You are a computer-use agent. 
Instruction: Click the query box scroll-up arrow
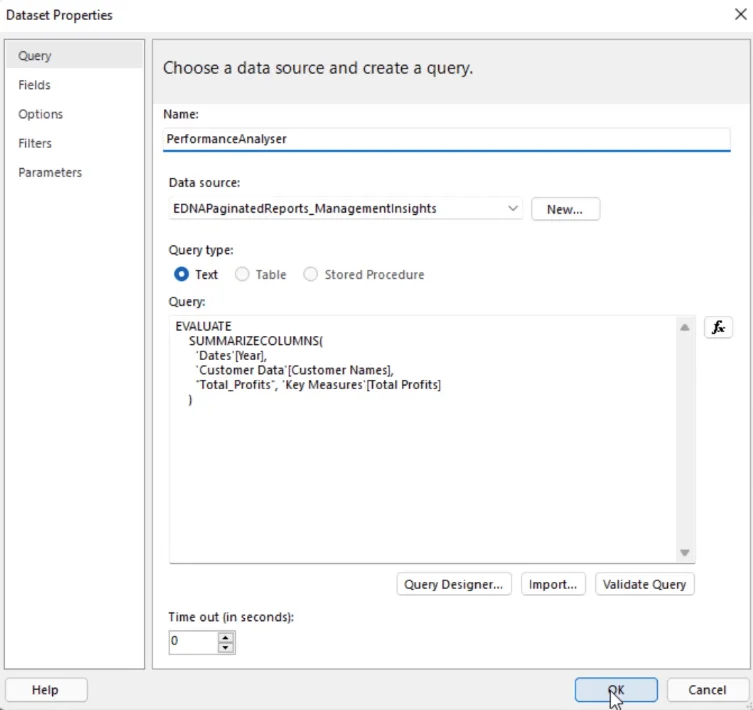coord(685,328)
